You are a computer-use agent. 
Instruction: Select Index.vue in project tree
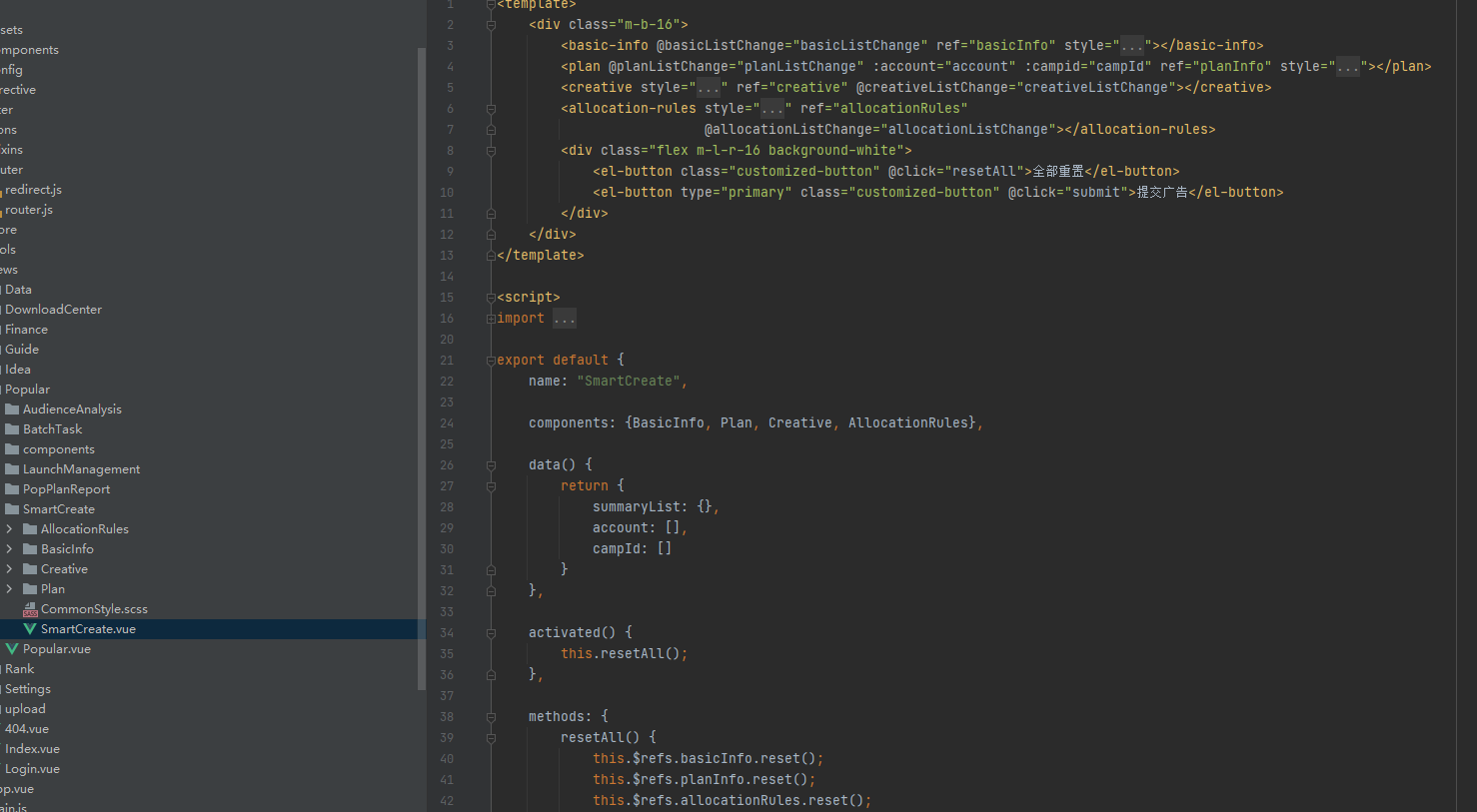coord(32,749)
